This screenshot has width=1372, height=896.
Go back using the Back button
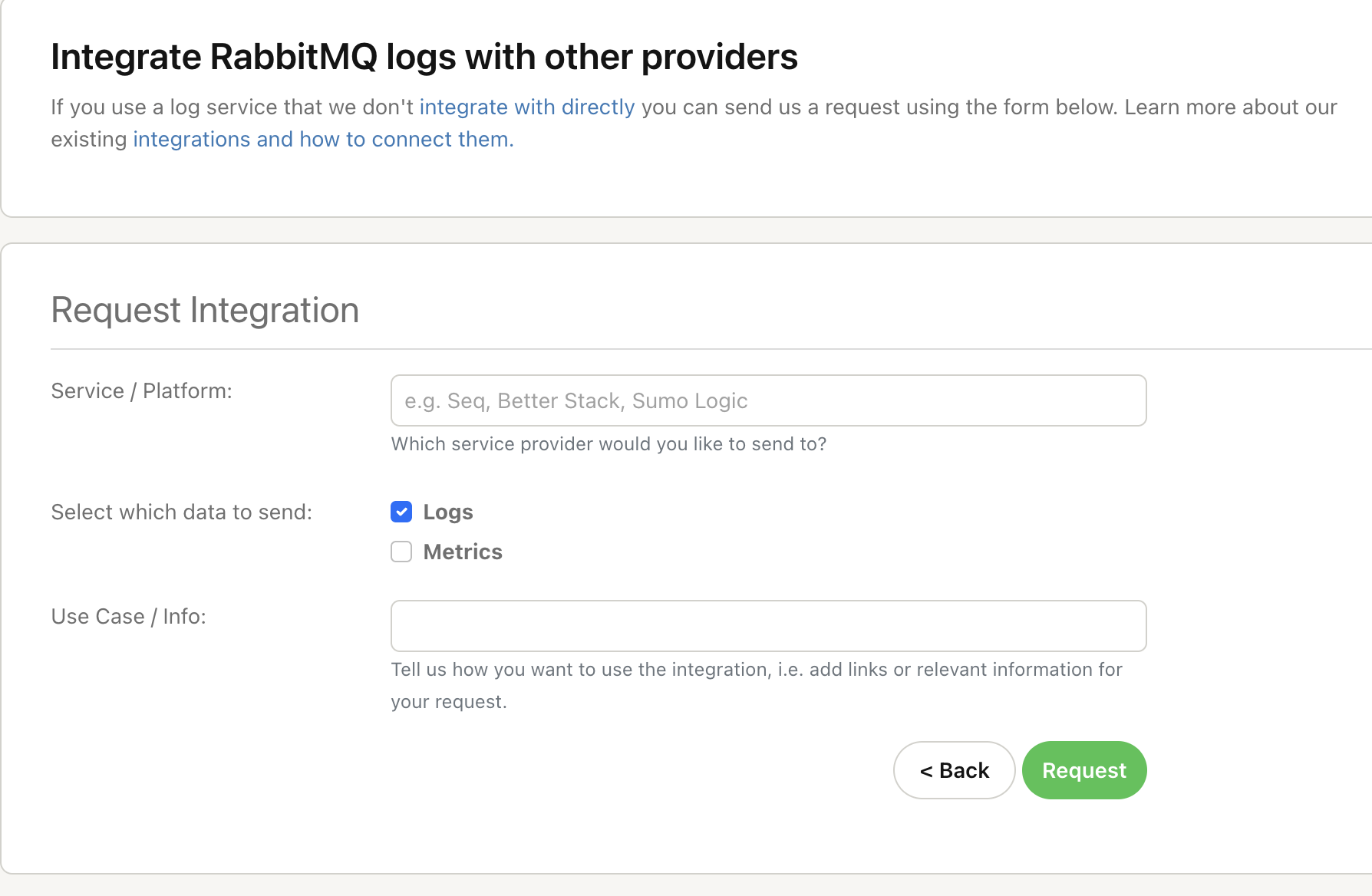(954, 770)
